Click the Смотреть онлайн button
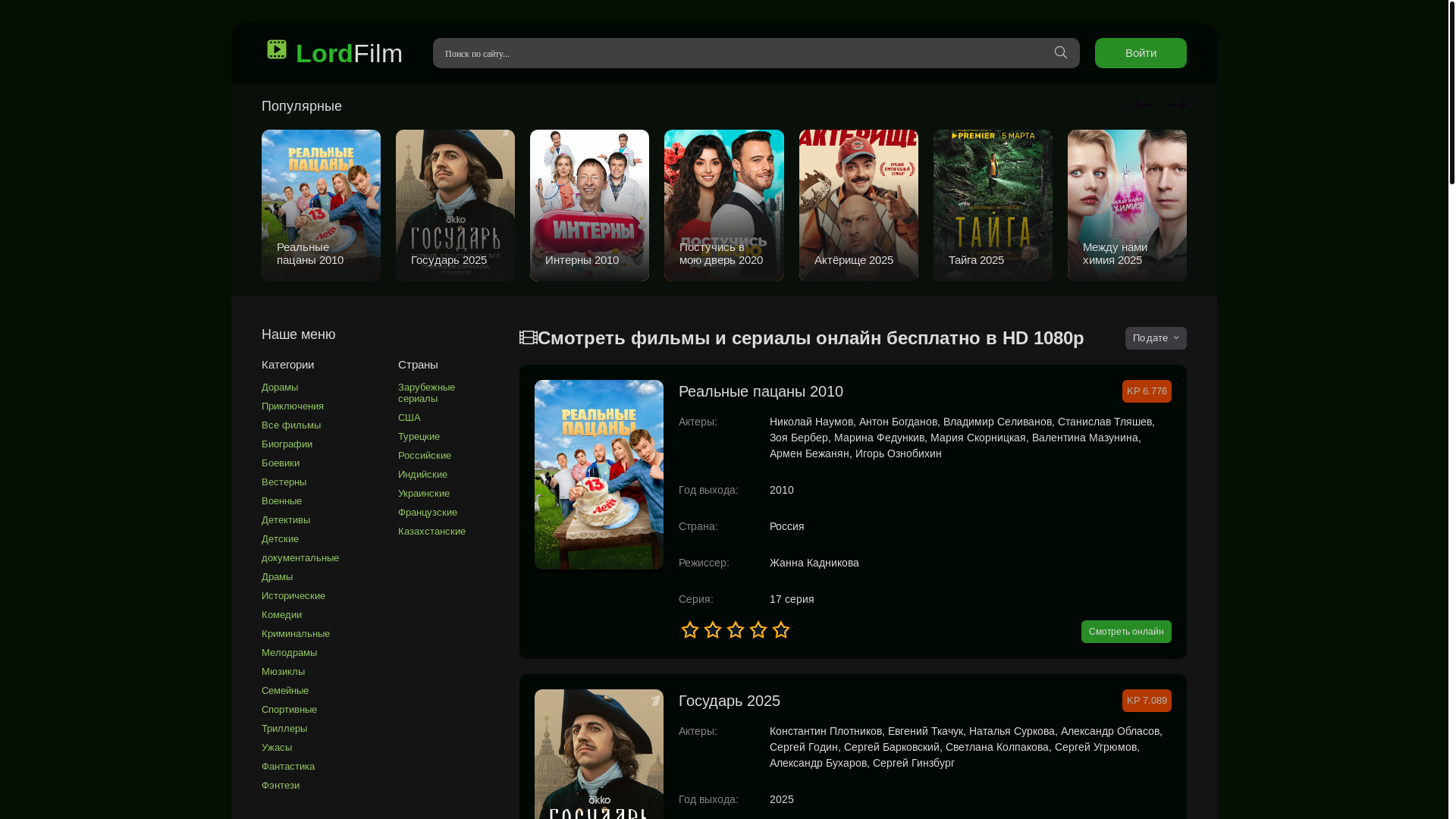1456x819 pixels. 1126,632
